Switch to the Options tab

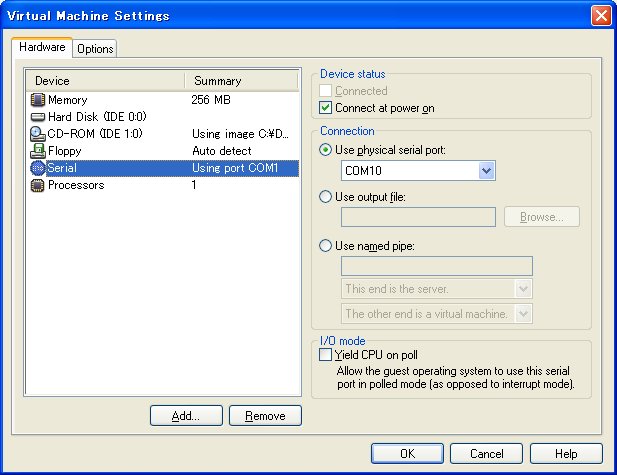(95, 49)
